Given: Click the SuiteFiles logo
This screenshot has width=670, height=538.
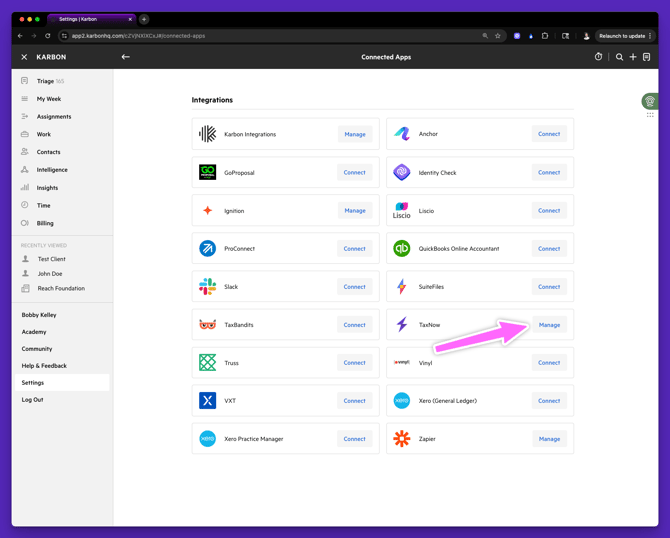Looking at the screenshot, I should pyautogui.click(x=402, y=286).
